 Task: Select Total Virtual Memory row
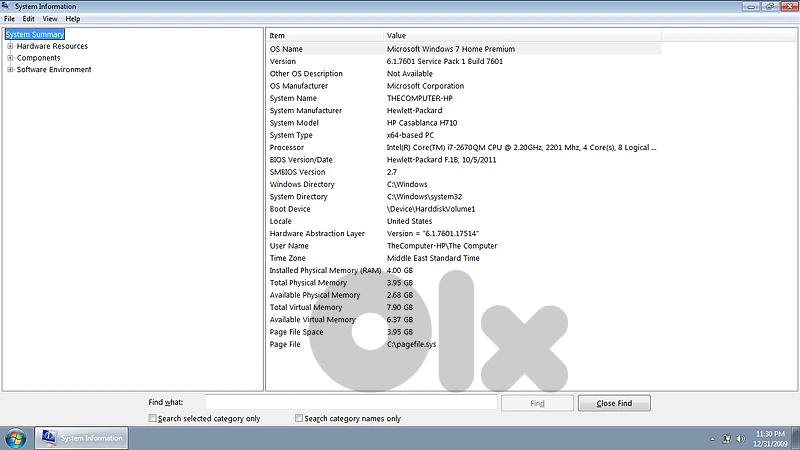point(464,307)
